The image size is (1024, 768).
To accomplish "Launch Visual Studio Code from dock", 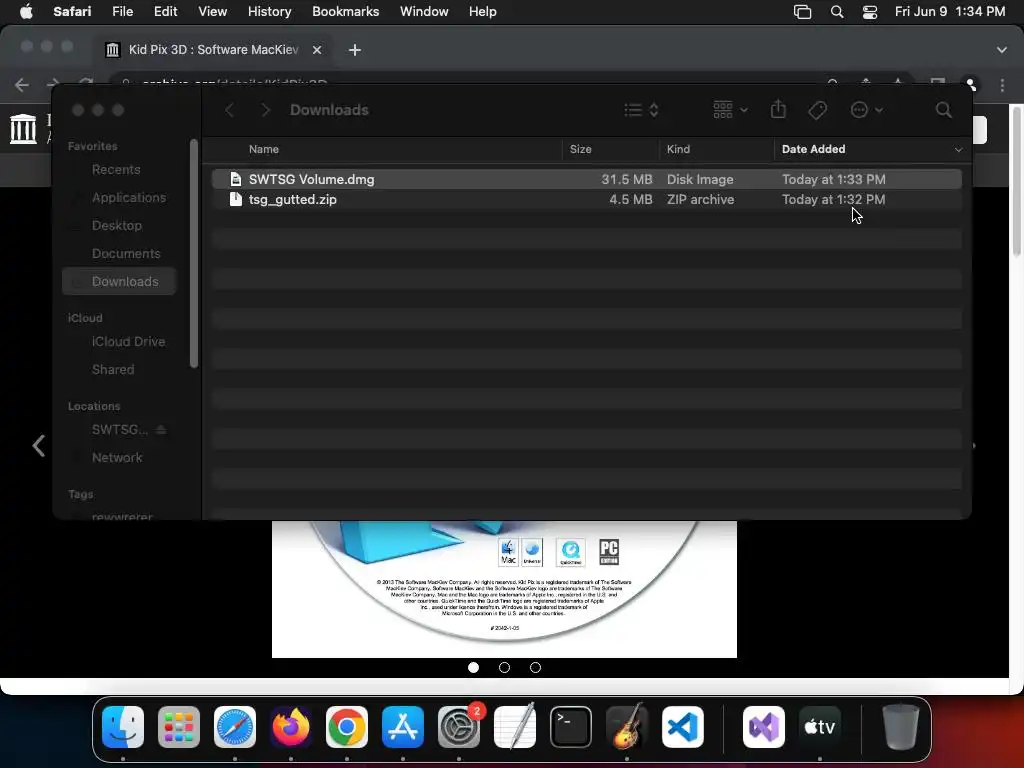I will point(683,727).
